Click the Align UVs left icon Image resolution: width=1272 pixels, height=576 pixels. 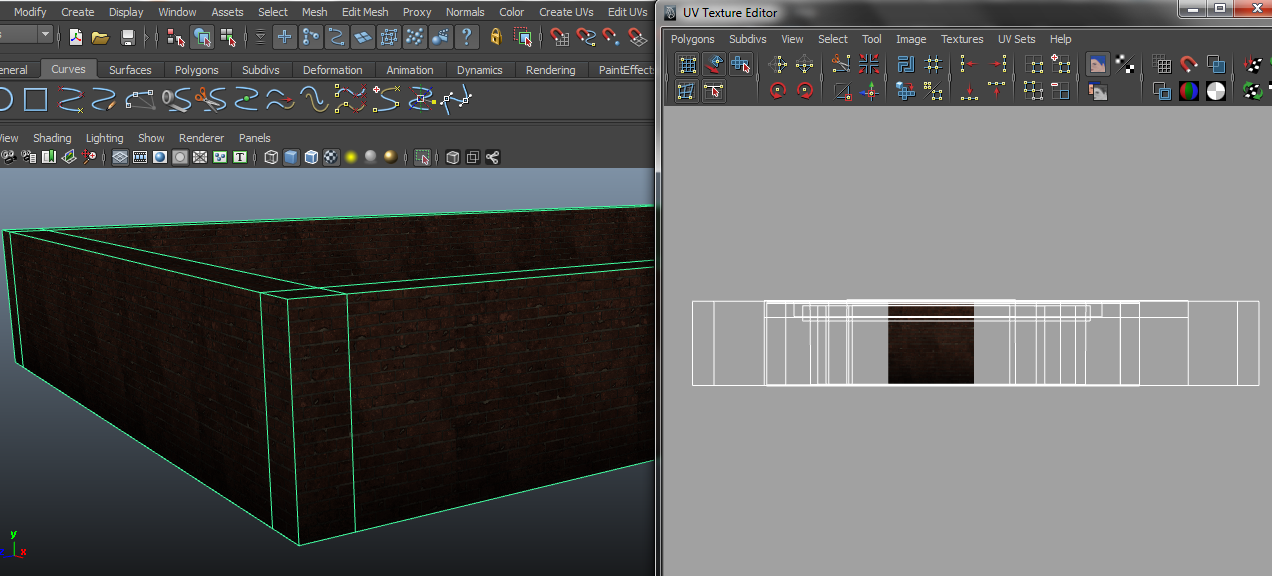click(x=968, y=65)
